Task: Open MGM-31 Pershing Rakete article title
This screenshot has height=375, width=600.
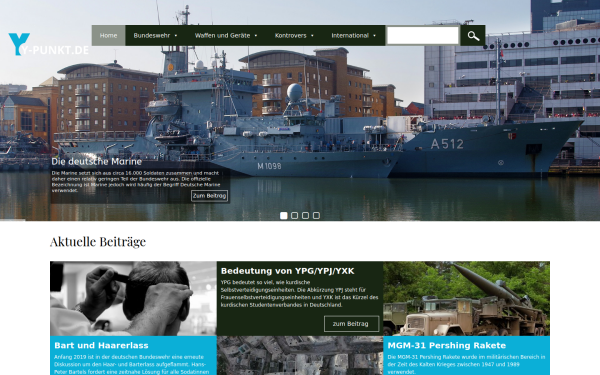Action: pos(447,345)
